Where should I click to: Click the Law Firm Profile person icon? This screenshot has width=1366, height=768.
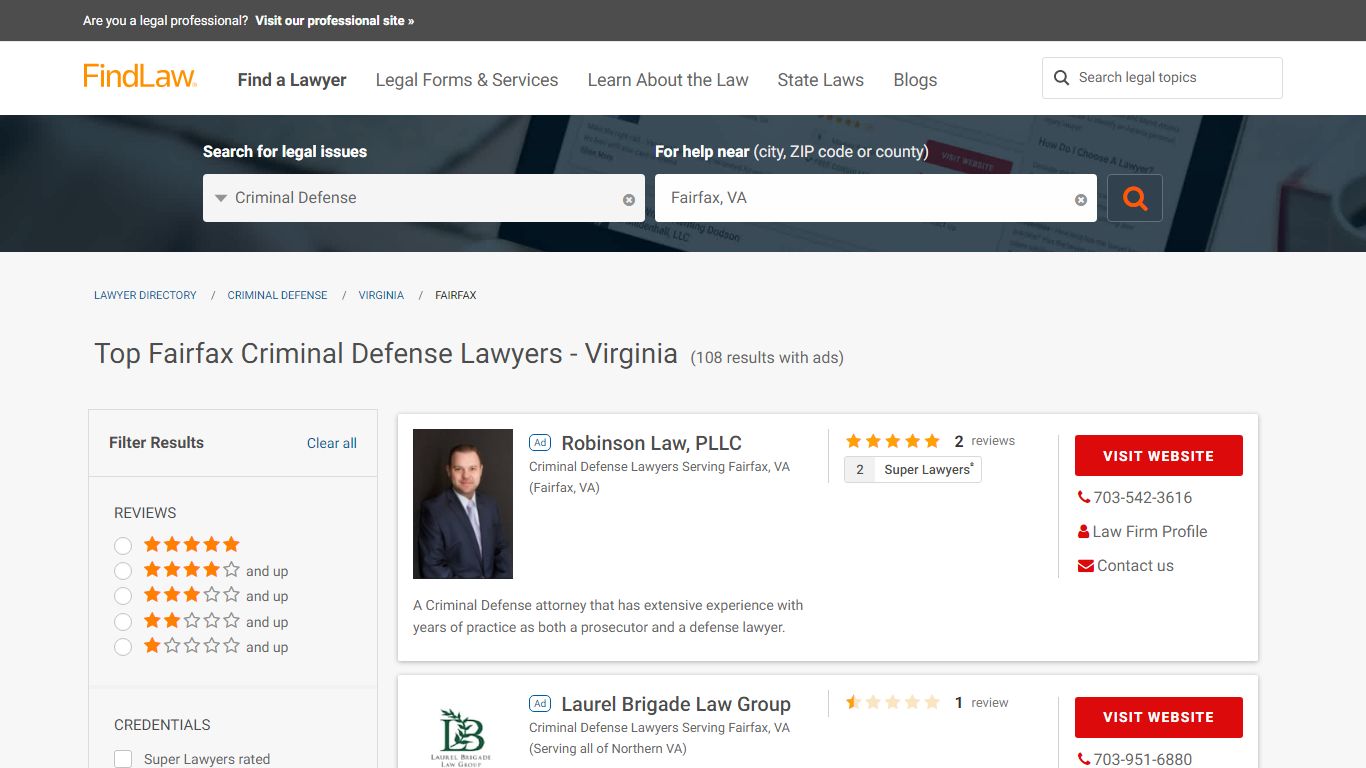[1084, 531]
